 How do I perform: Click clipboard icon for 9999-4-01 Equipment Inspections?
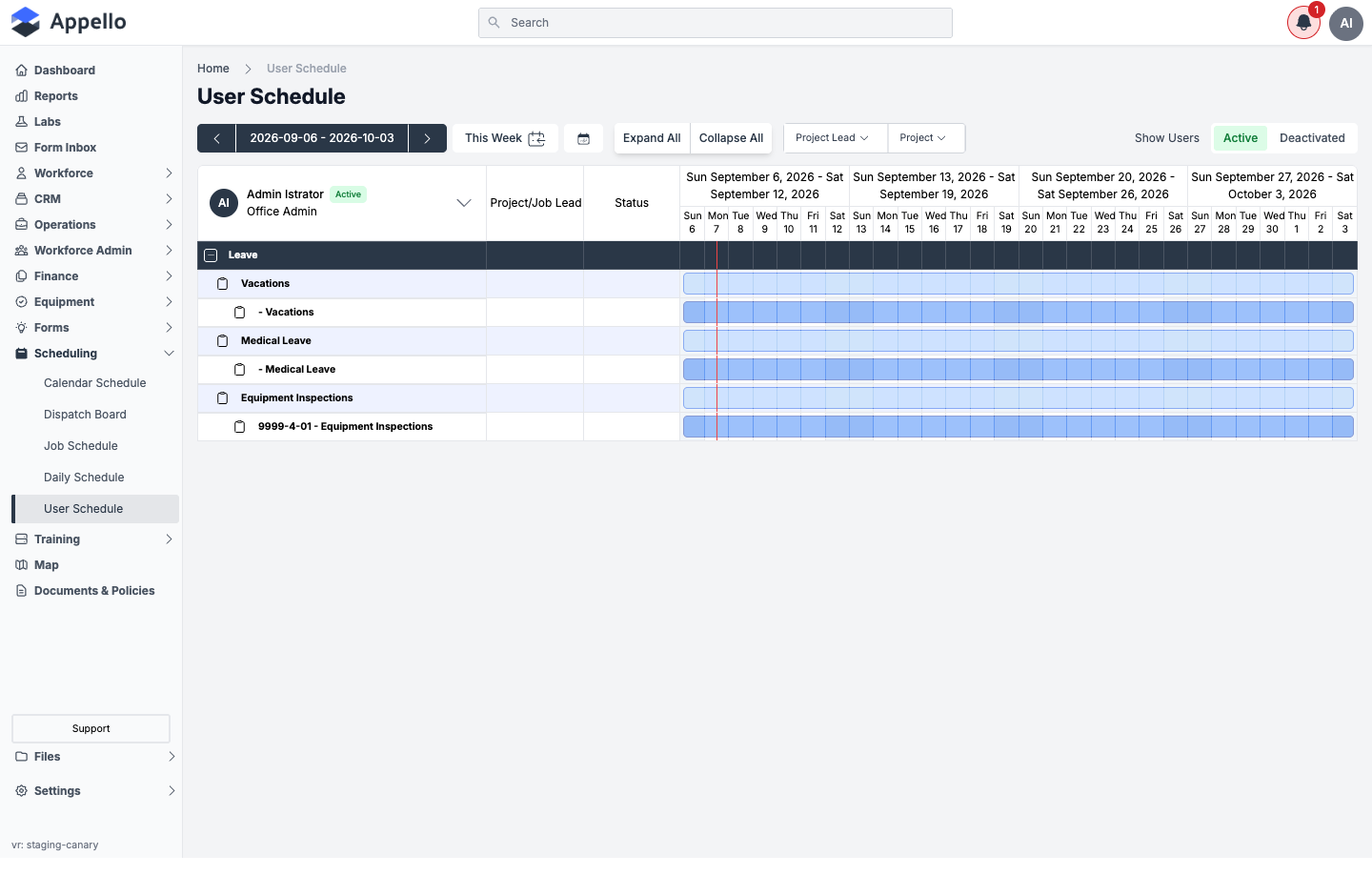(240, 427)
